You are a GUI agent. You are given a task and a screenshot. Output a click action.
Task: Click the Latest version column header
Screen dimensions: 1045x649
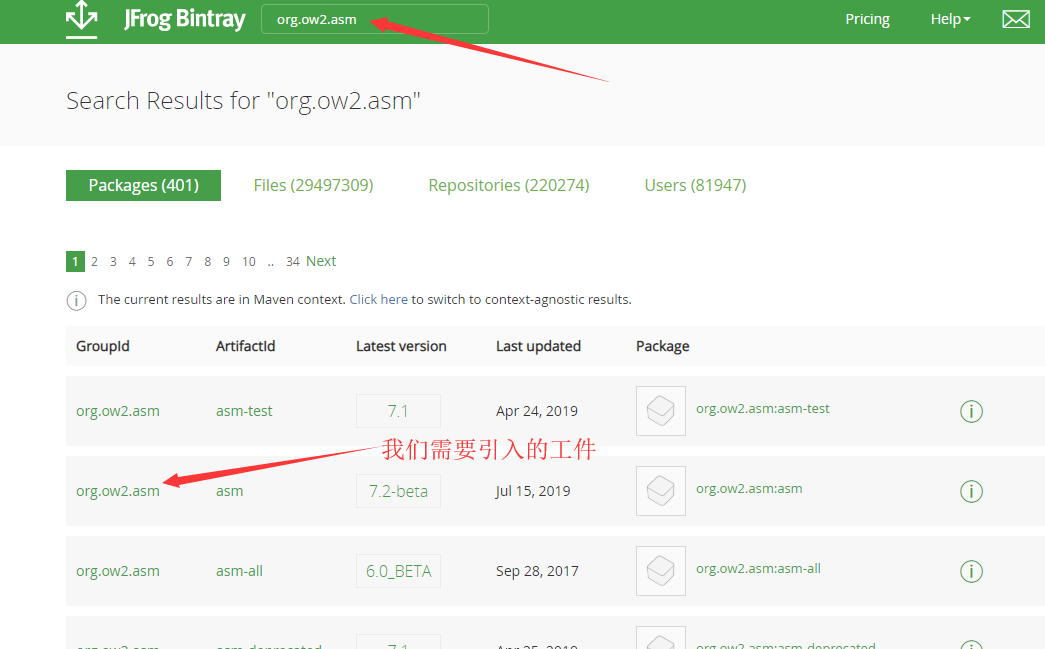tap(401, 346)
